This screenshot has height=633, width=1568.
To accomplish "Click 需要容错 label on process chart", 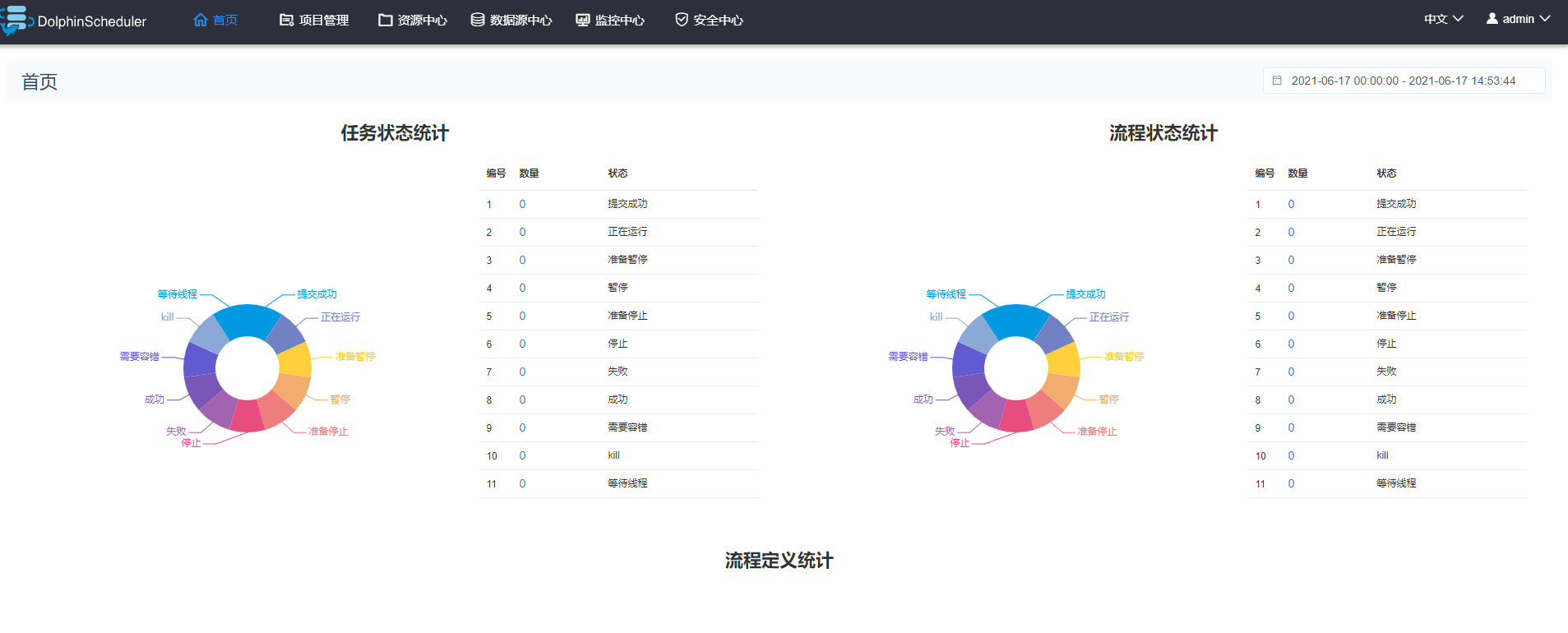I will click(909, 357).
